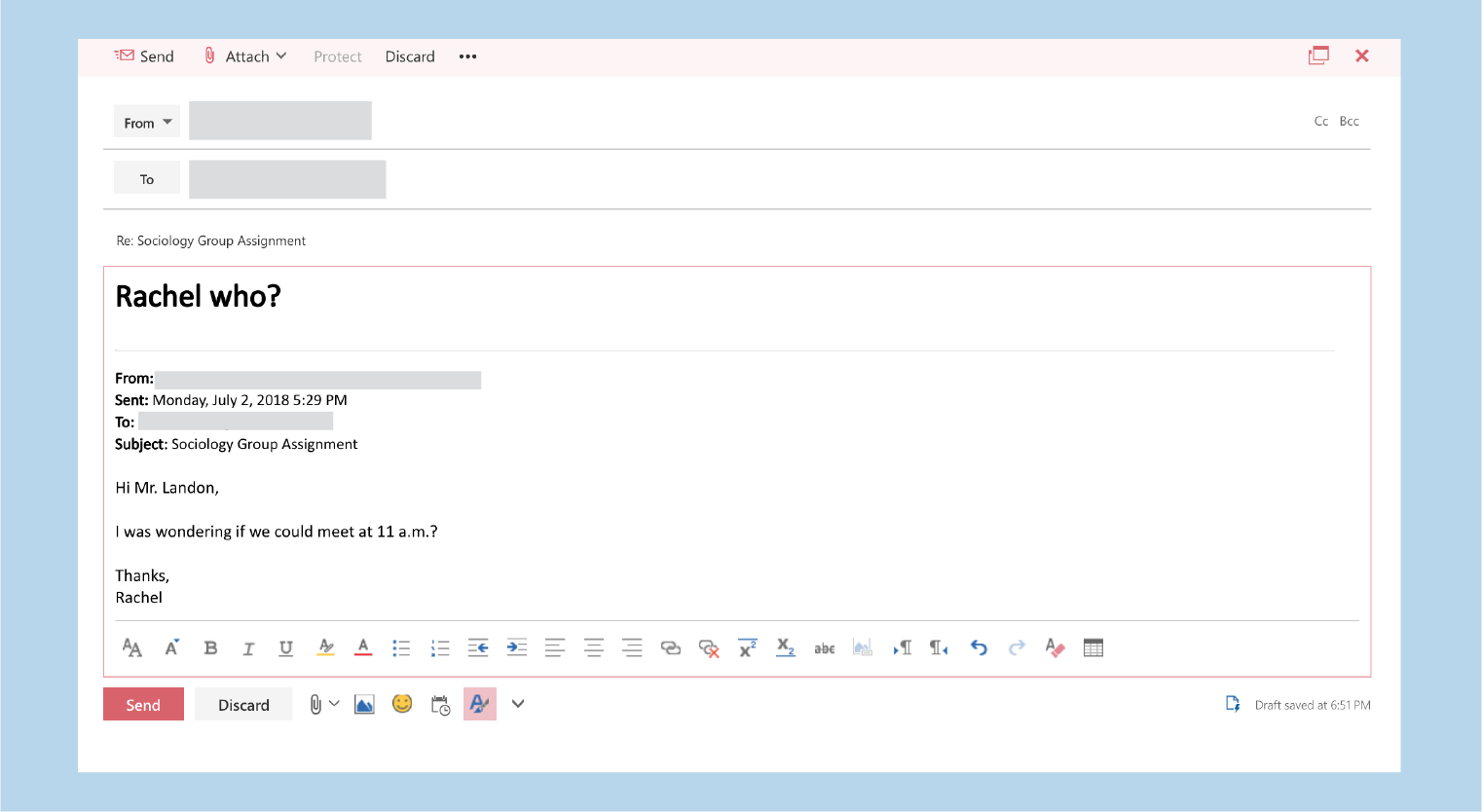Viewport: 1482px width, 812px height.
Task: Send the email reply
Action: (x=143, y=703)
